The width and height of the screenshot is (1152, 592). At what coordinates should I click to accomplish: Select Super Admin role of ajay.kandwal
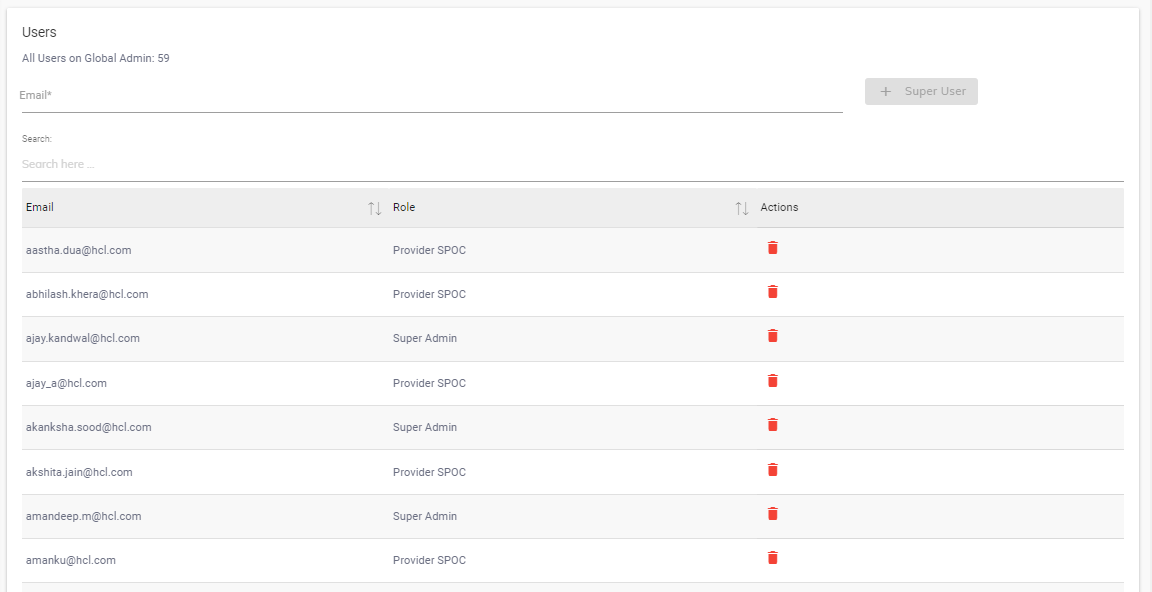(x=425, y=338)
